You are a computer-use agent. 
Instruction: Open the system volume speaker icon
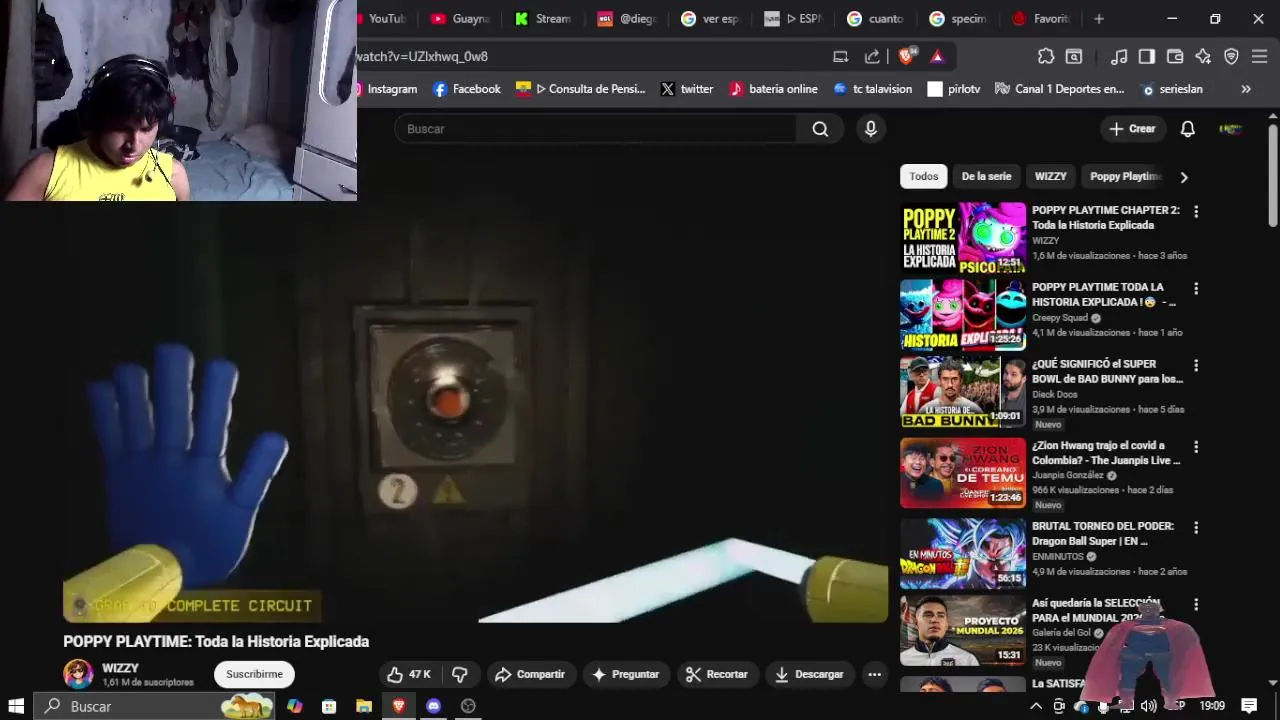coord(1147,706)
